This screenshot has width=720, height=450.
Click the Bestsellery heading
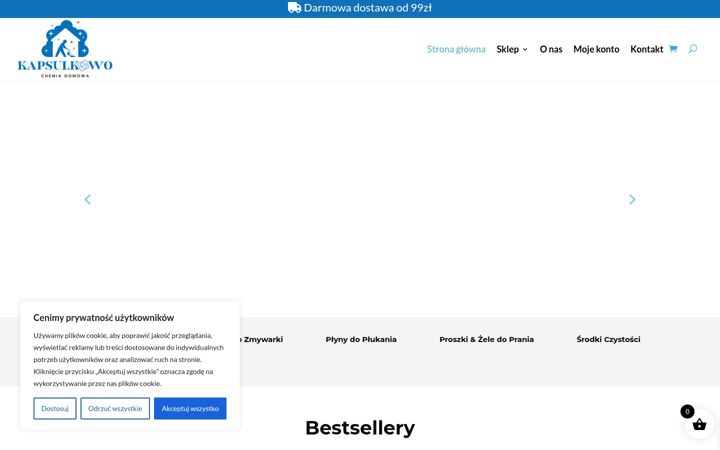point(360,428)
